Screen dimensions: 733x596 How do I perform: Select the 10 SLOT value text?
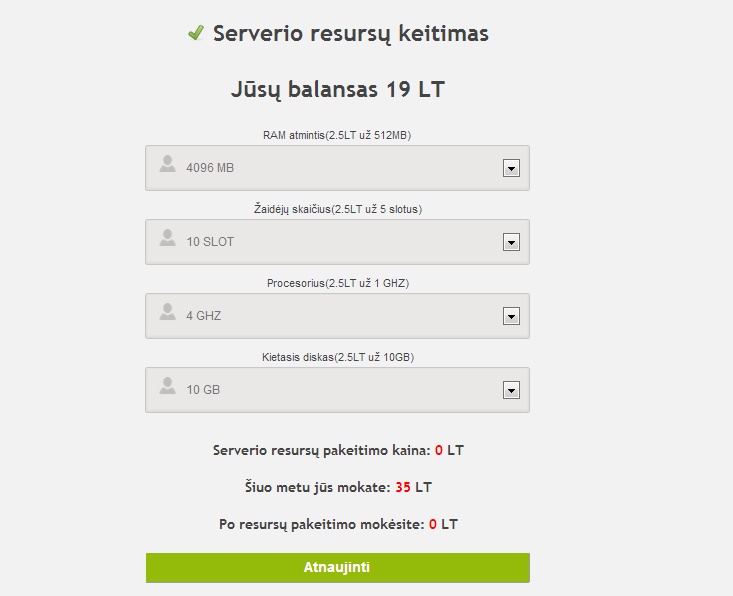[x=210, y=242]
